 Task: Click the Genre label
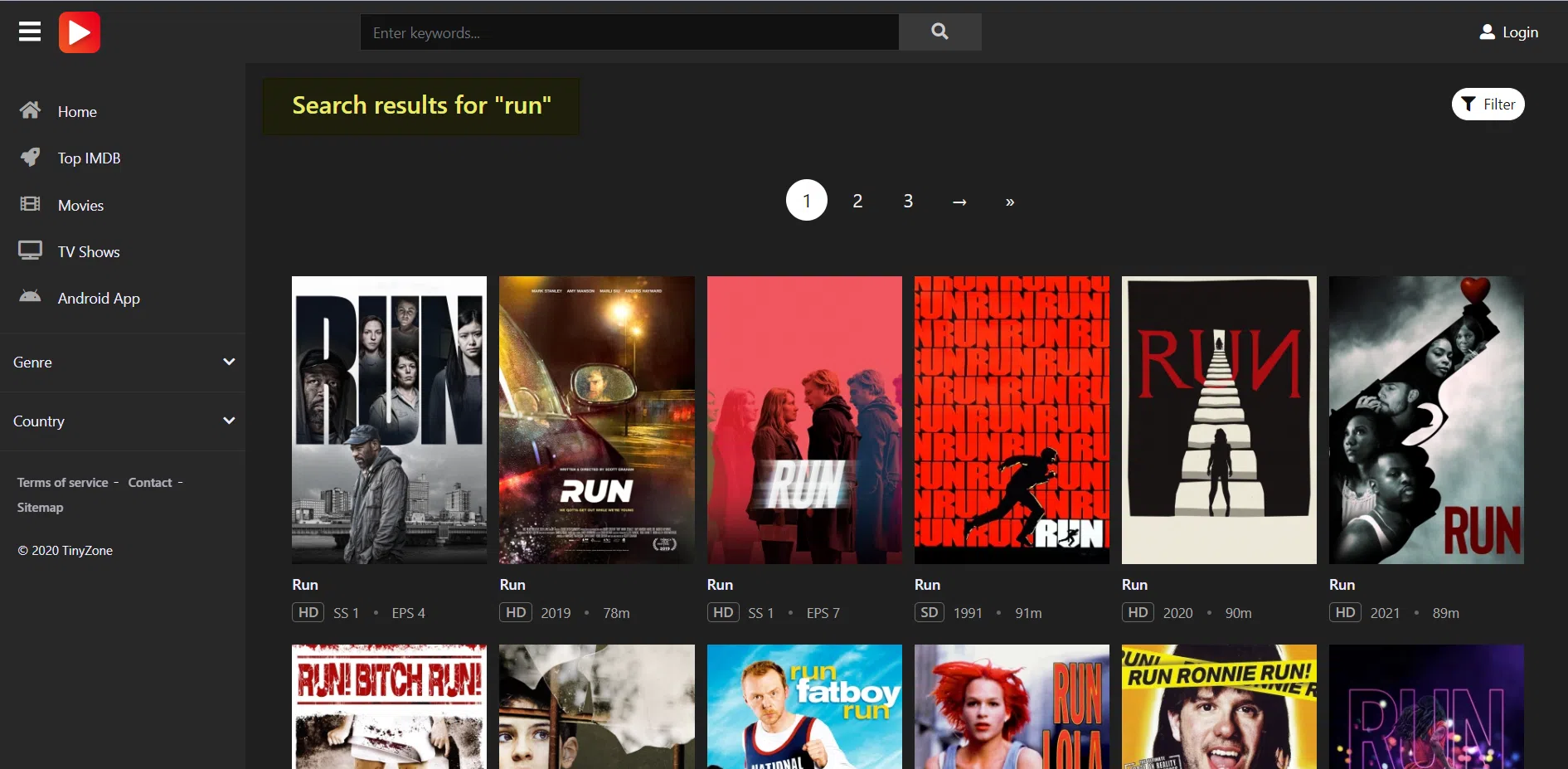pos(32,363)
